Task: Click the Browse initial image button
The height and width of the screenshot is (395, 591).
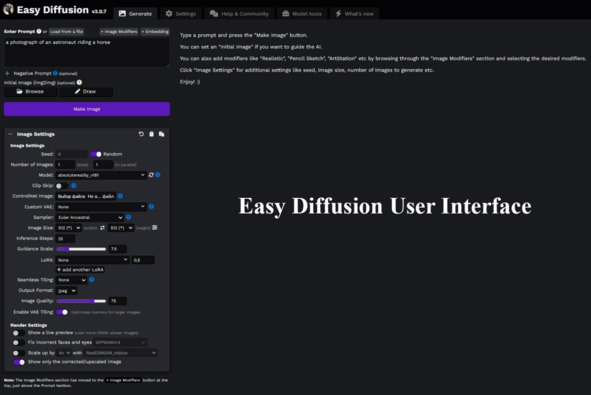Action: tap(31, 92)
